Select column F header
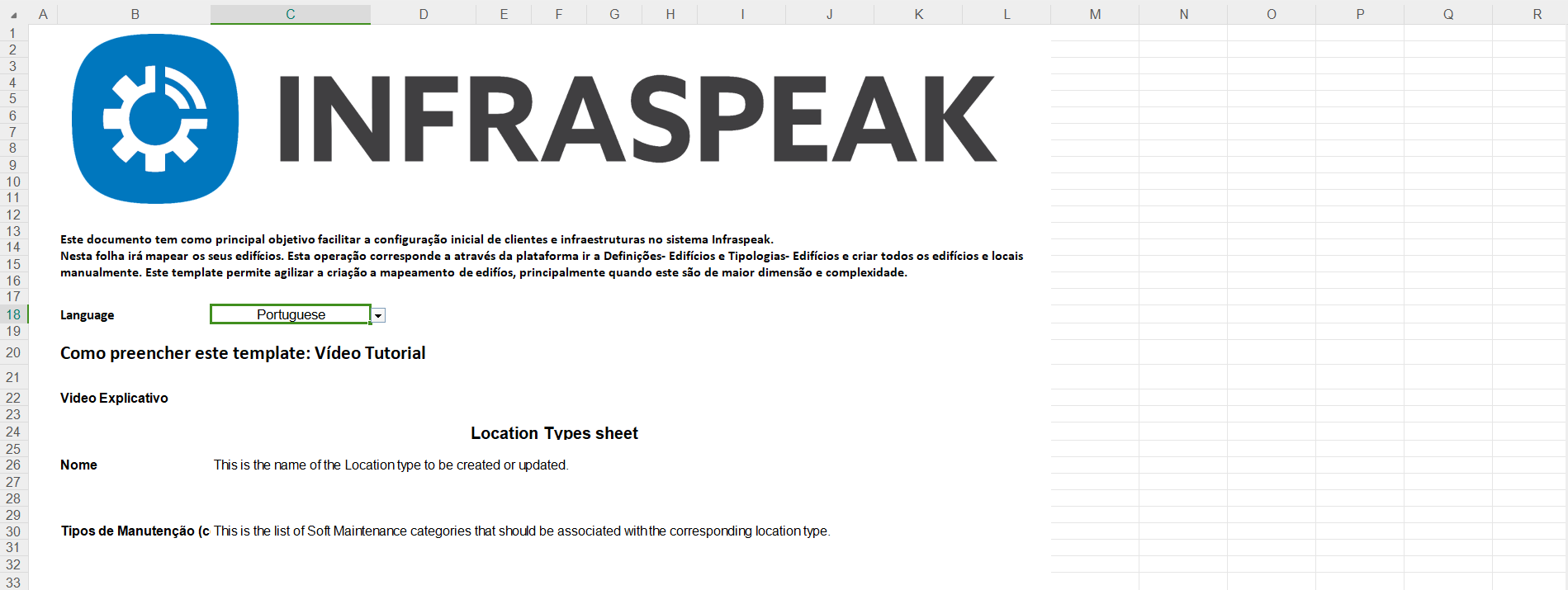This screenshot has width=1568, height=590. (559, 14)
